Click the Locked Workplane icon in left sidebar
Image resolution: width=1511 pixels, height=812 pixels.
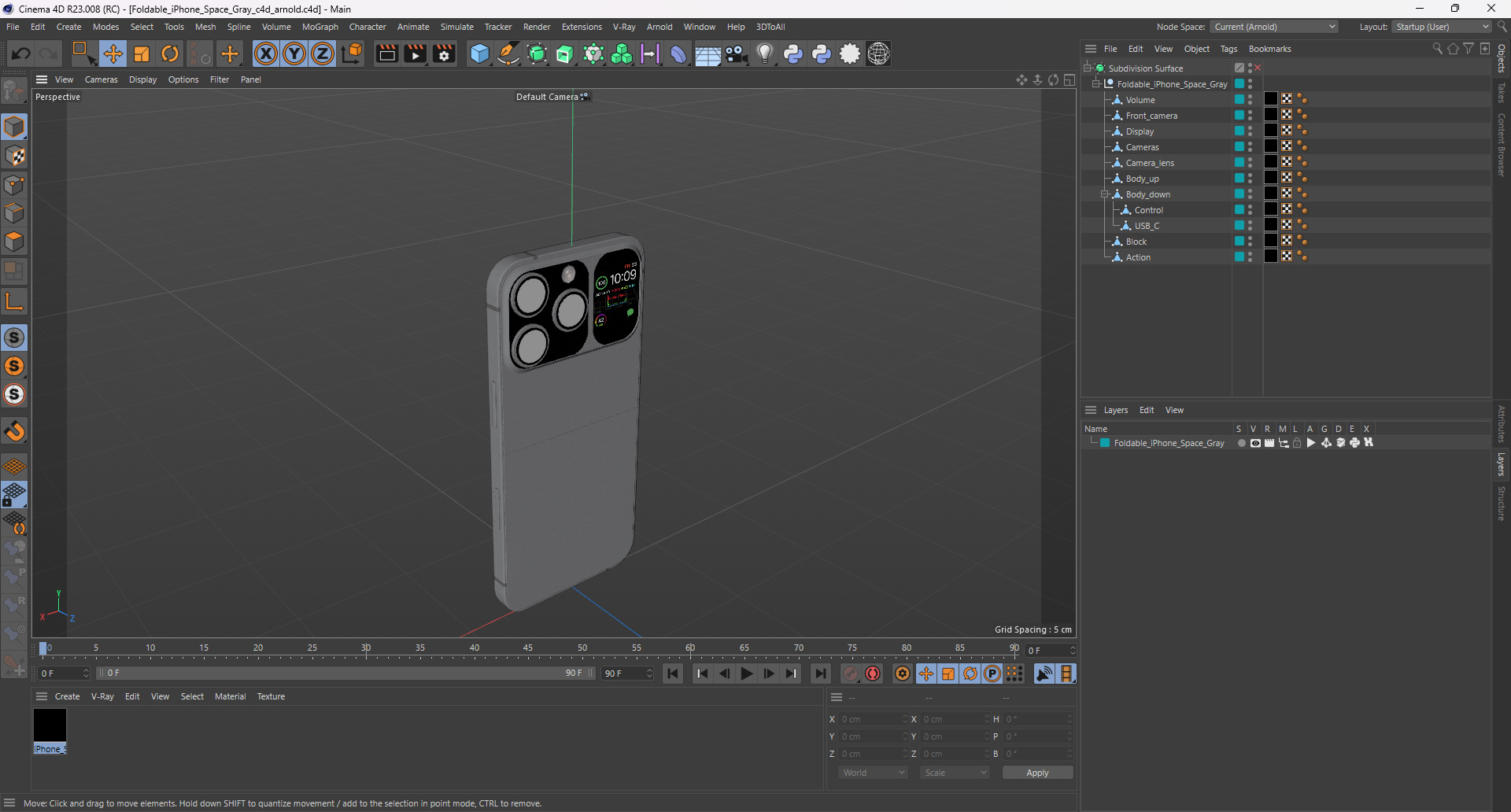[14, 495]
